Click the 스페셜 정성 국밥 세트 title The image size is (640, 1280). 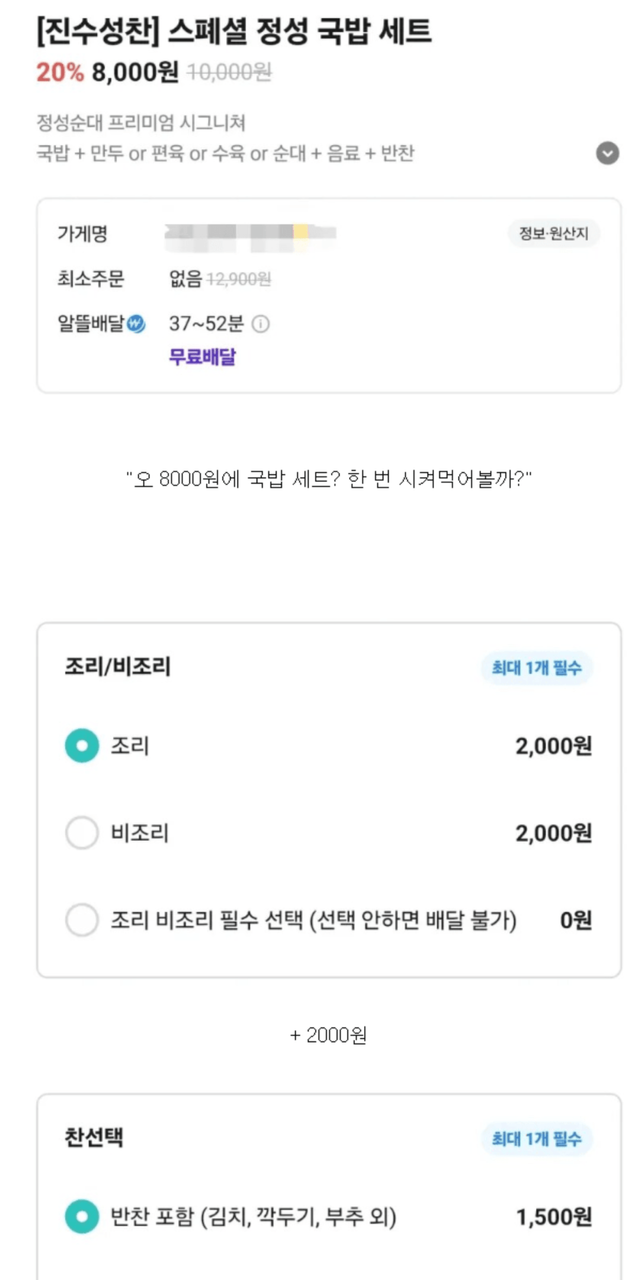click(x=233, y=32)
